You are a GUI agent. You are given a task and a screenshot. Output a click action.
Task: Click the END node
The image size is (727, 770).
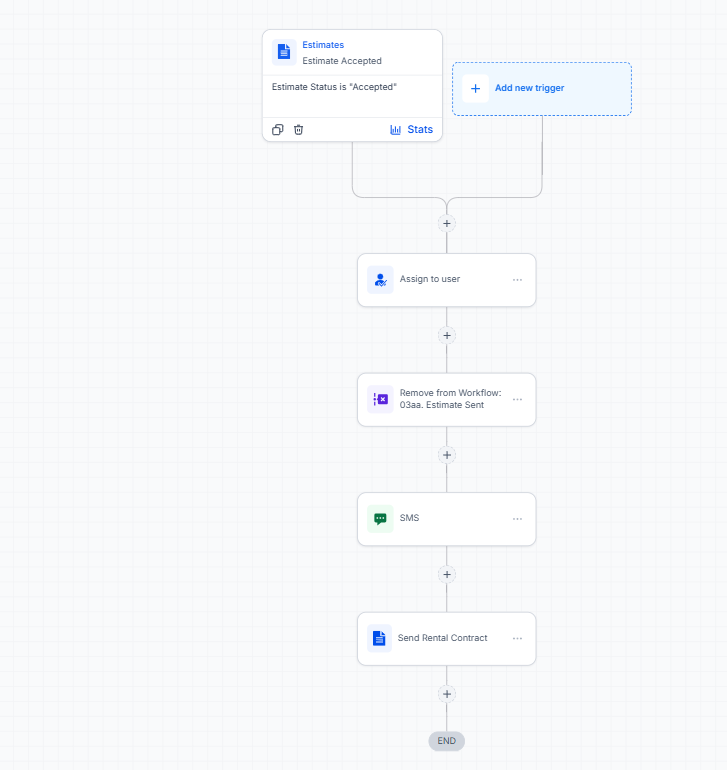coord(447,741)
